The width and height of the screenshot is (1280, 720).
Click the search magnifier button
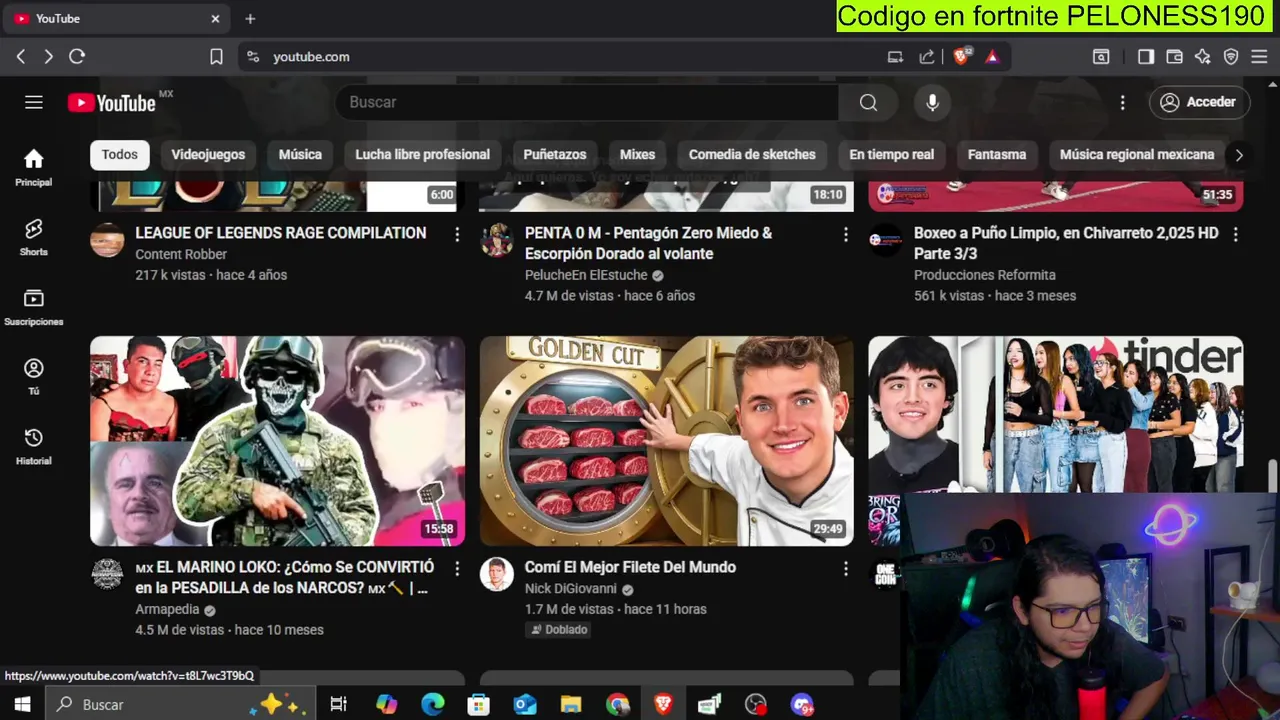[868, 102]
